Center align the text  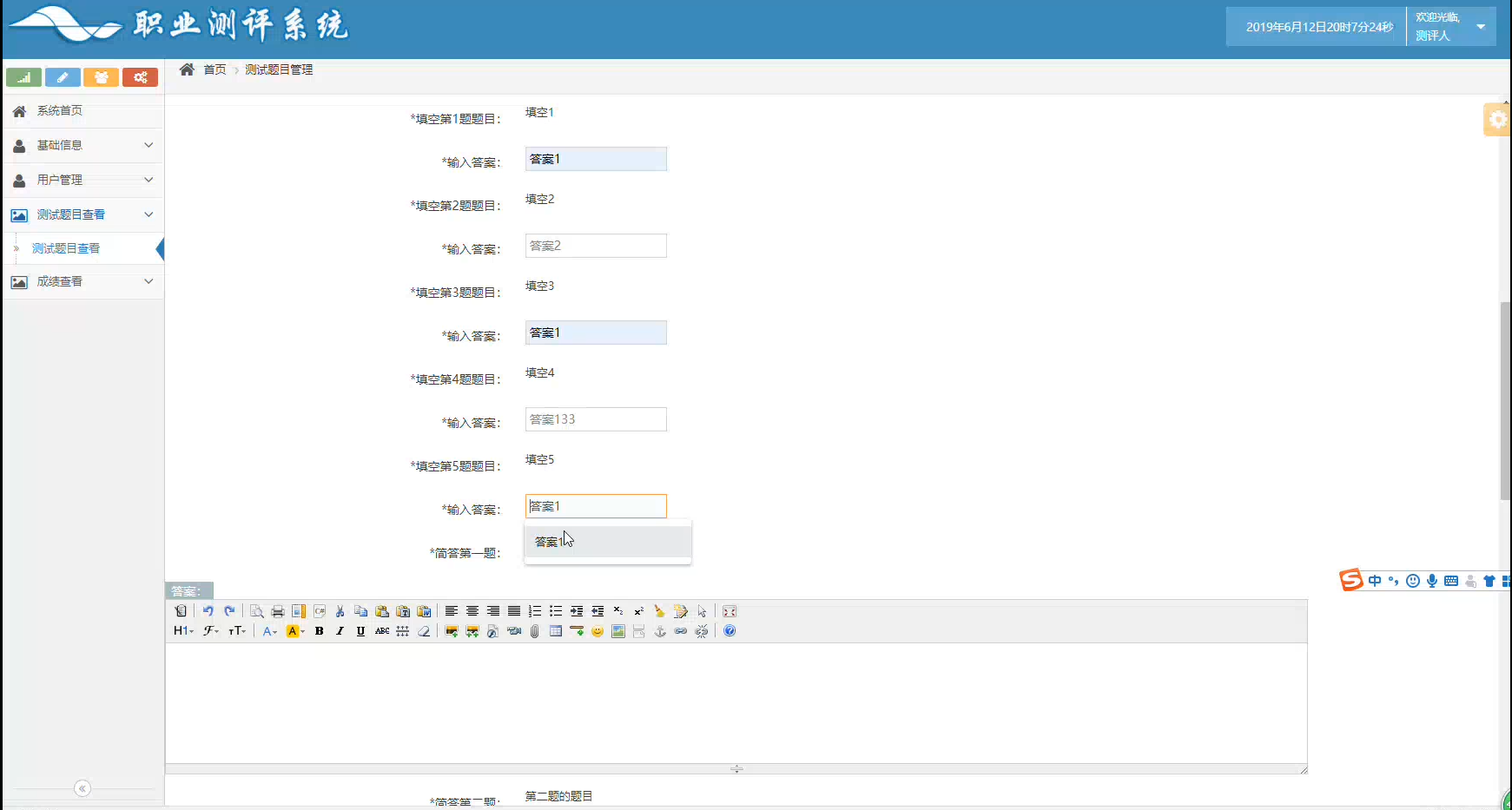472,611
